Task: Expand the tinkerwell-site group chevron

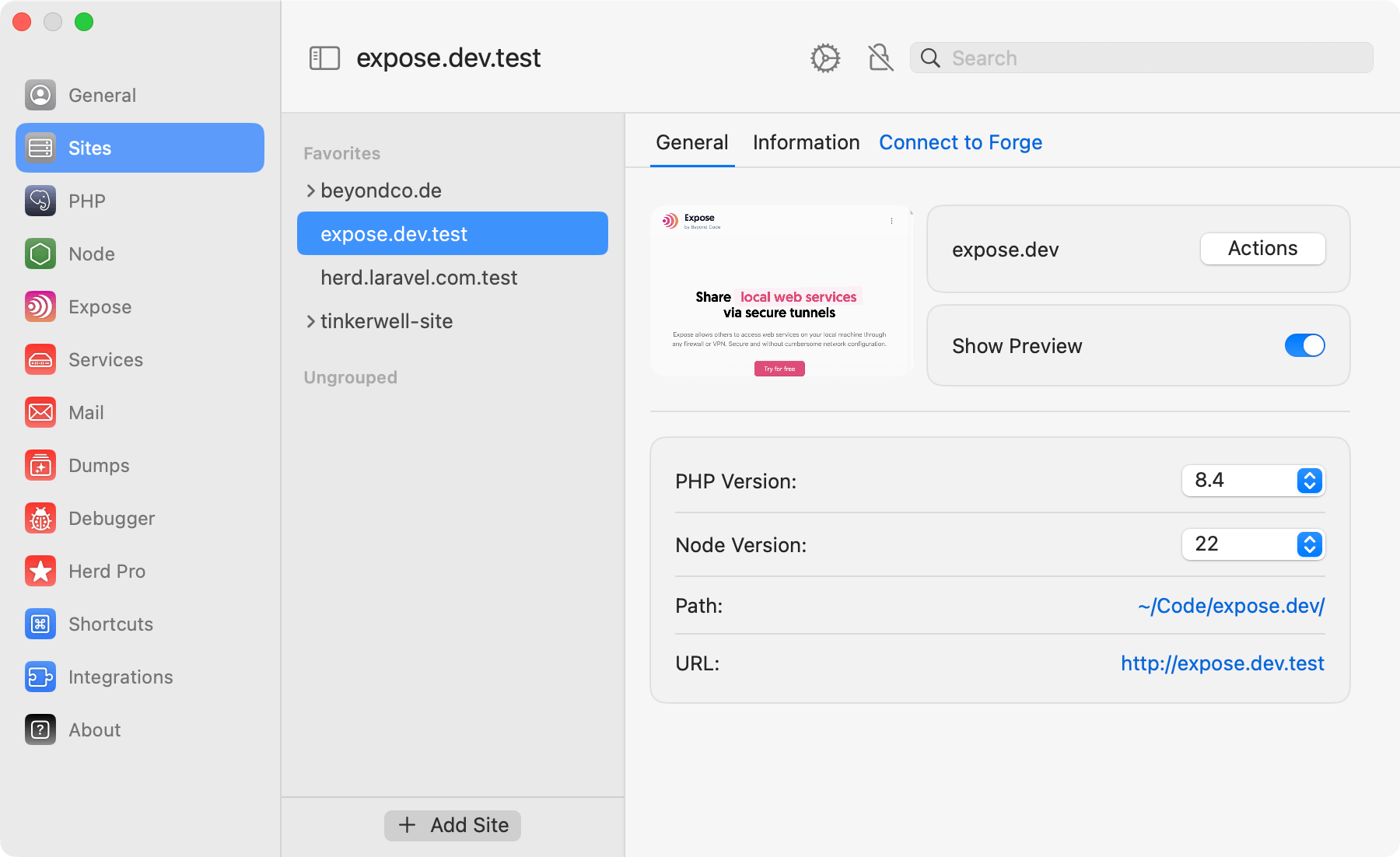Action: (x=310, y=321)
